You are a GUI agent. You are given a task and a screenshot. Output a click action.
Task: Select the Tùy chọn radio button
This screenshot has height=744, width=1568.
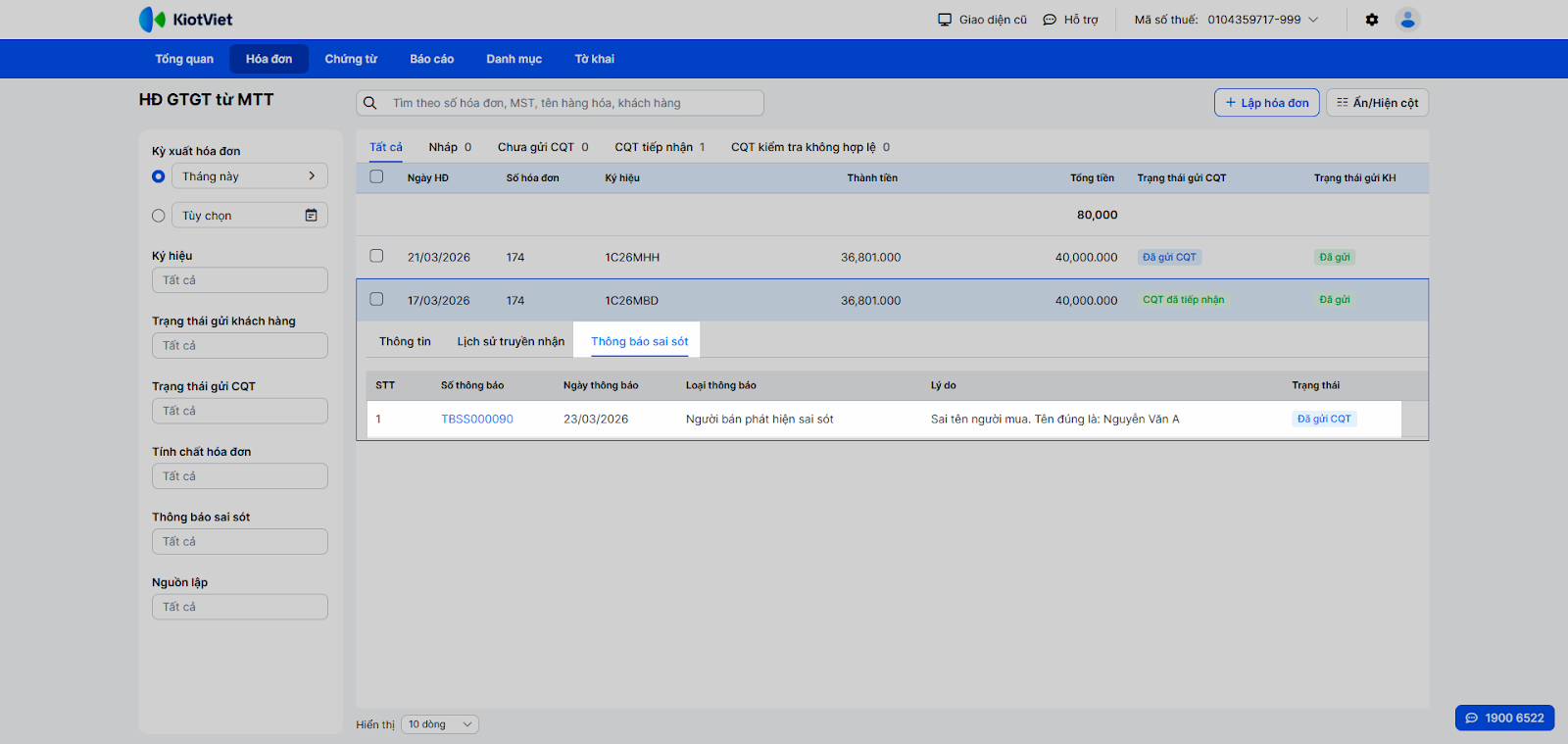[x=159, y=216]
